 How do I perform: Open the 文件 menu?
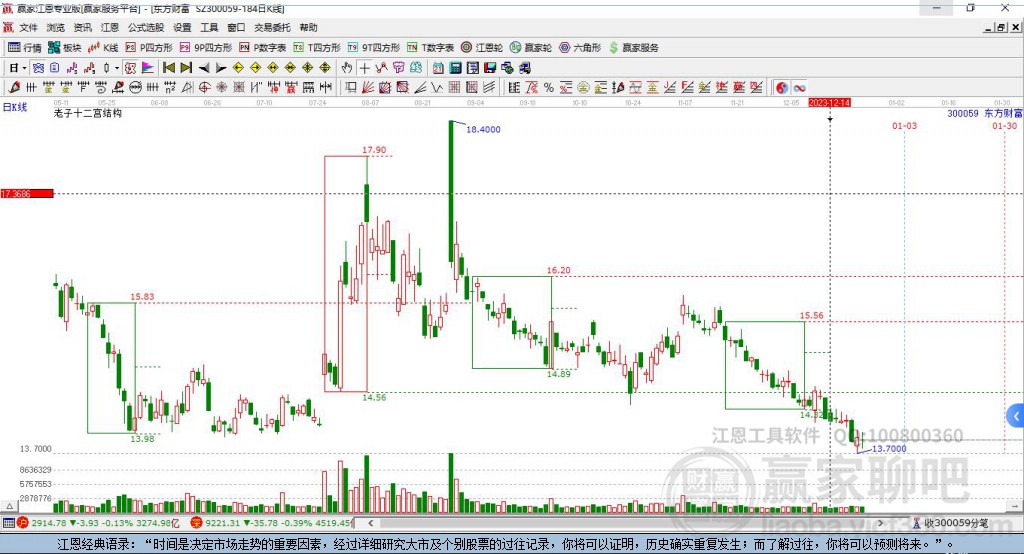29,27
